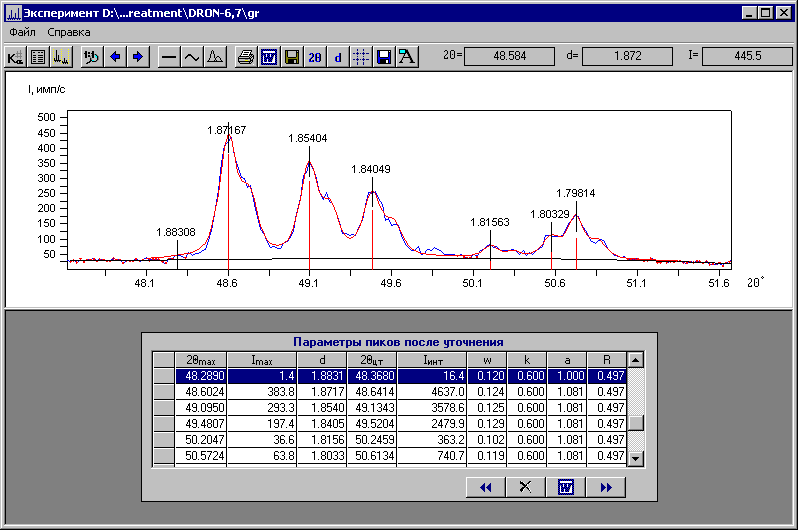Image resolution: width=798 pixels, height=530 pixels.
Task: Open the font 'A' text tool
Action: (407, 57)
